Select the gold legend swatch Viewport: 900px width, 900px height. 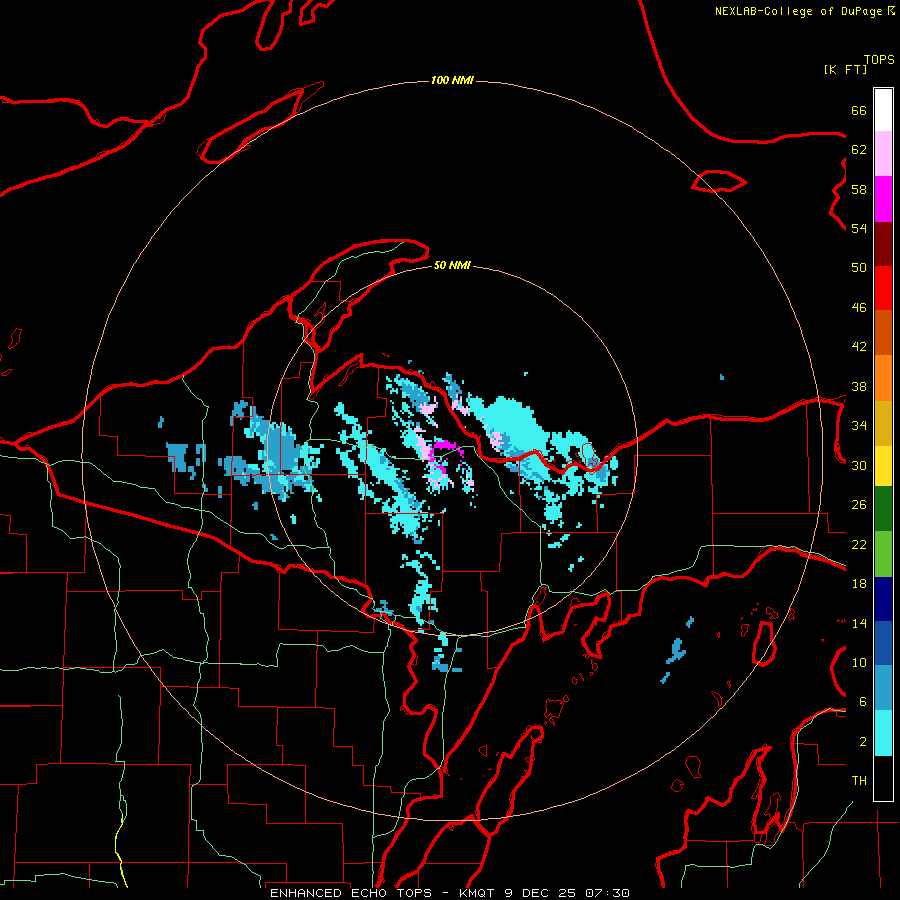coord(883,423)
